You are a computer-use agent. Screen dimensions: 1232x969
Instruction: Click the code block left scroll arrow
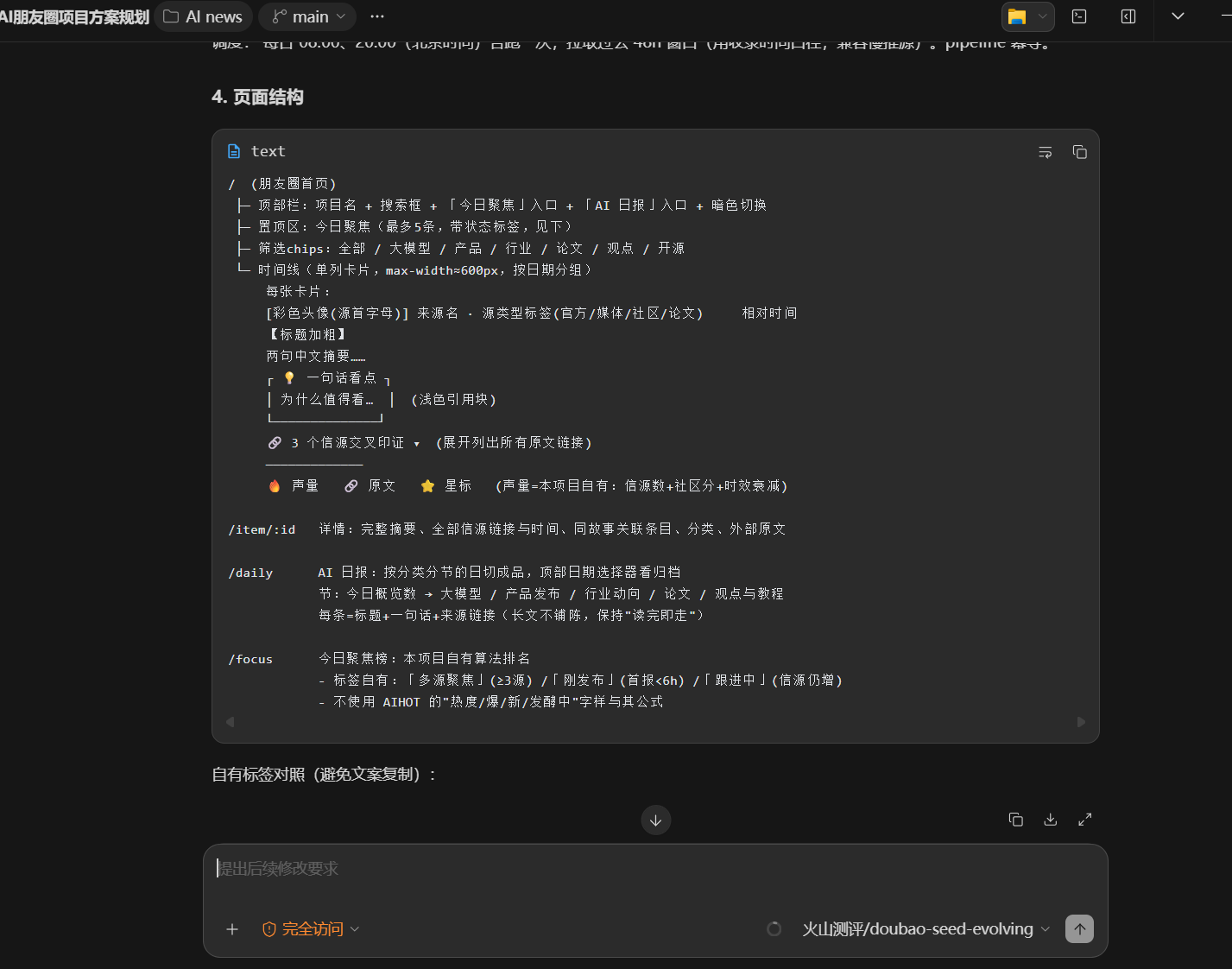coord(230,722)
